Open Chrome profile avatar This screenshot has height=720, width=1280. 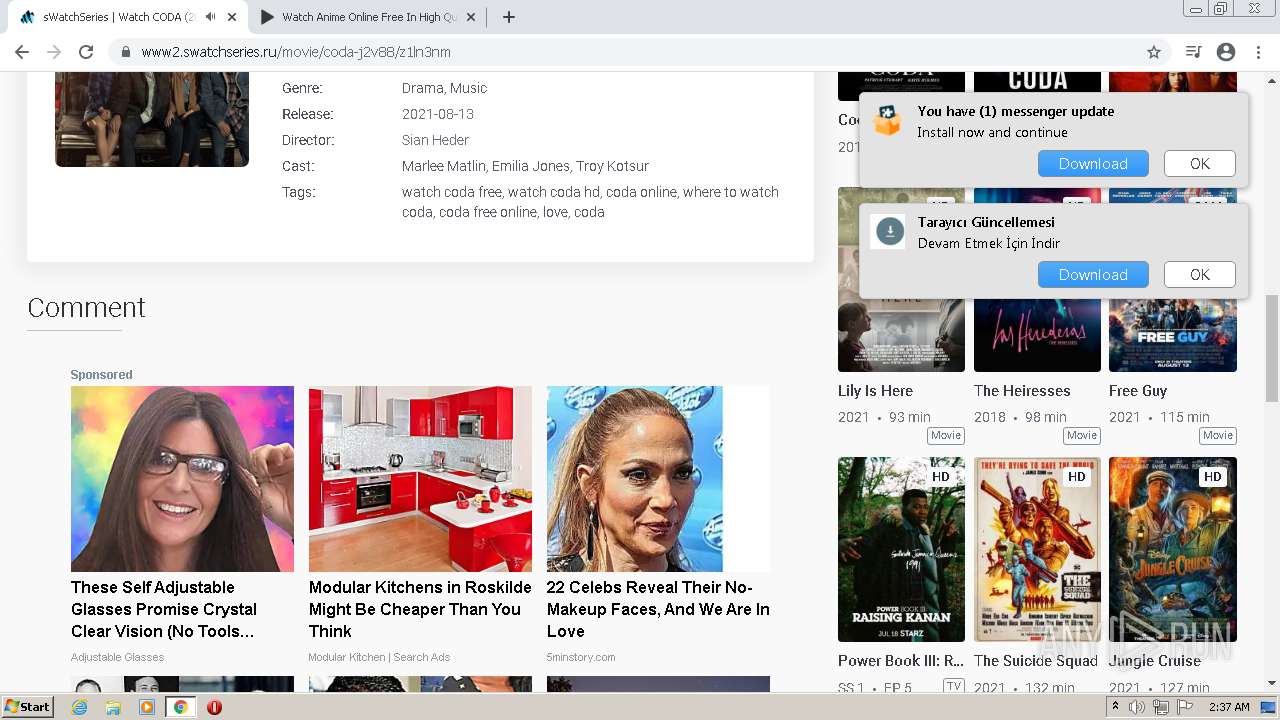1226,52
